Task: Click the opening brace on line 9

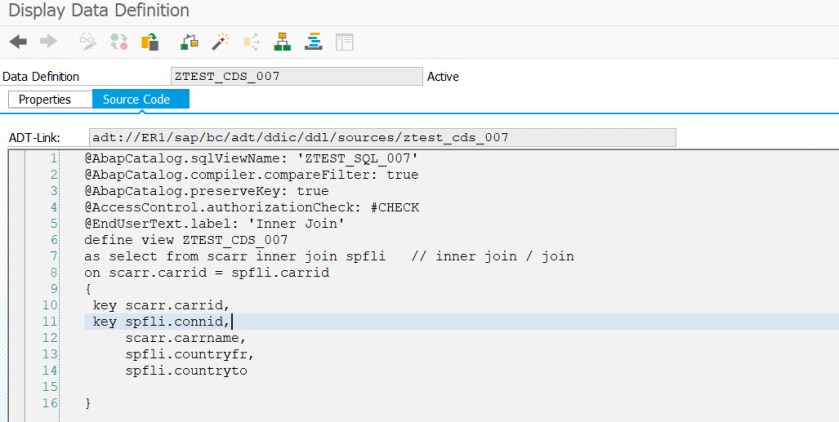Action: tap(88, 289)
